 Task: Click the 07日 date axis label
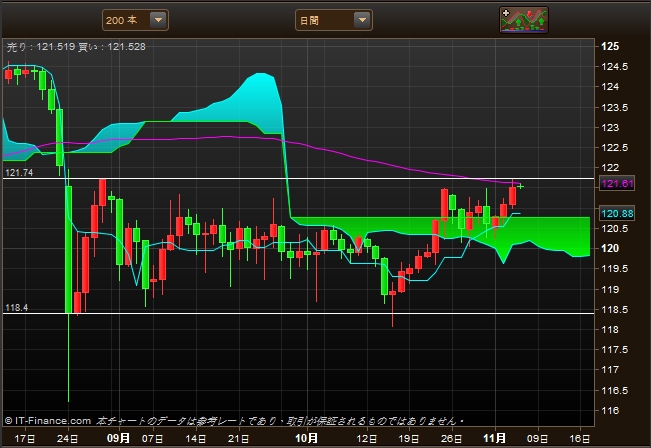click(153, 438)
